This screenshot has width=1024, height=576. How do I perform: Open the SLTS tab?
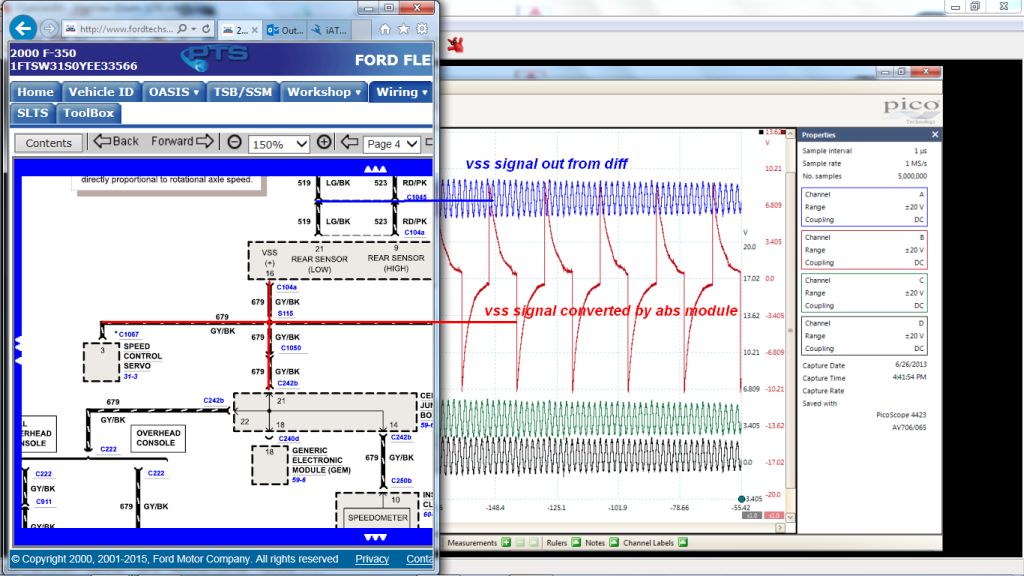[x=33, y=113]
